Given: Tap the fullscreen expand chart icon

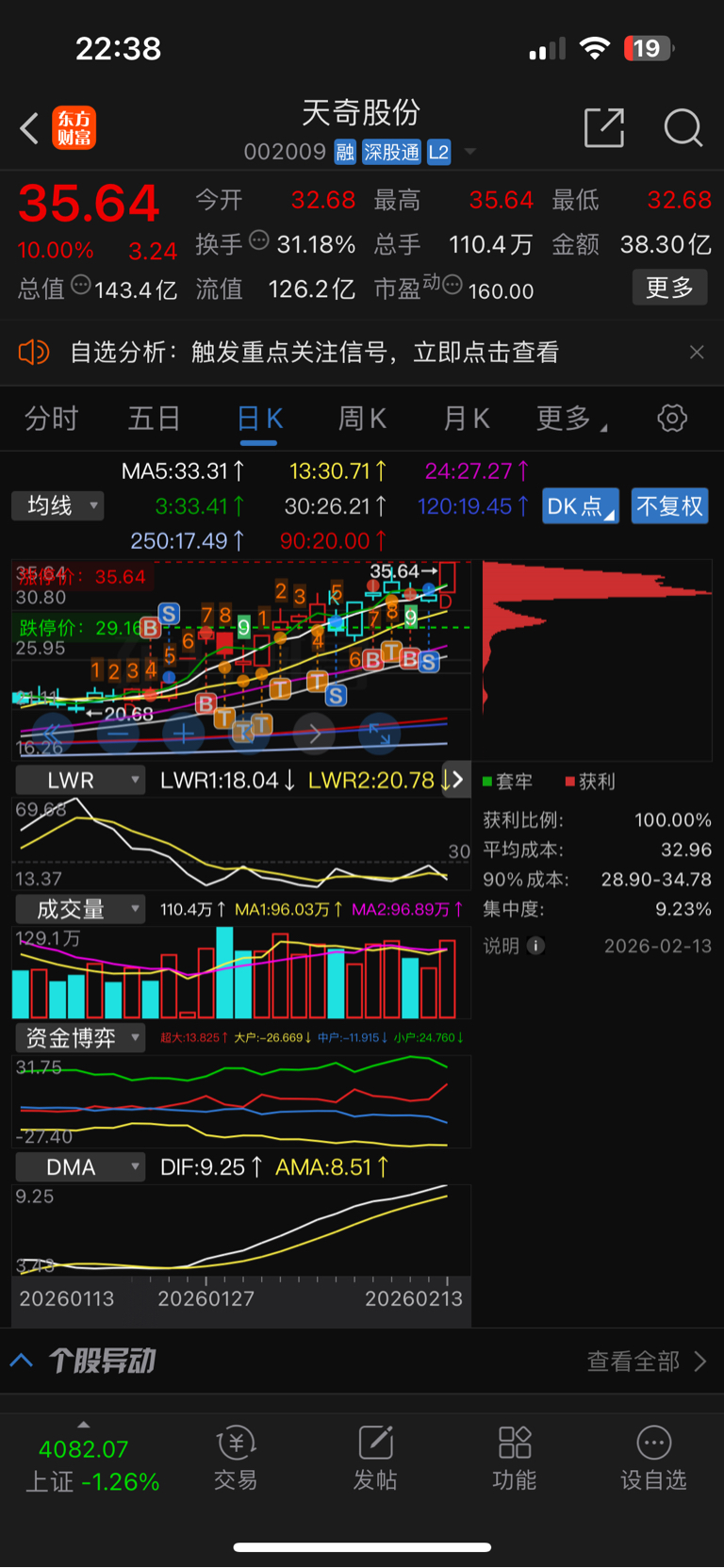Looking at the screenshot, I should pyautogui.click(x=380, y=733).
